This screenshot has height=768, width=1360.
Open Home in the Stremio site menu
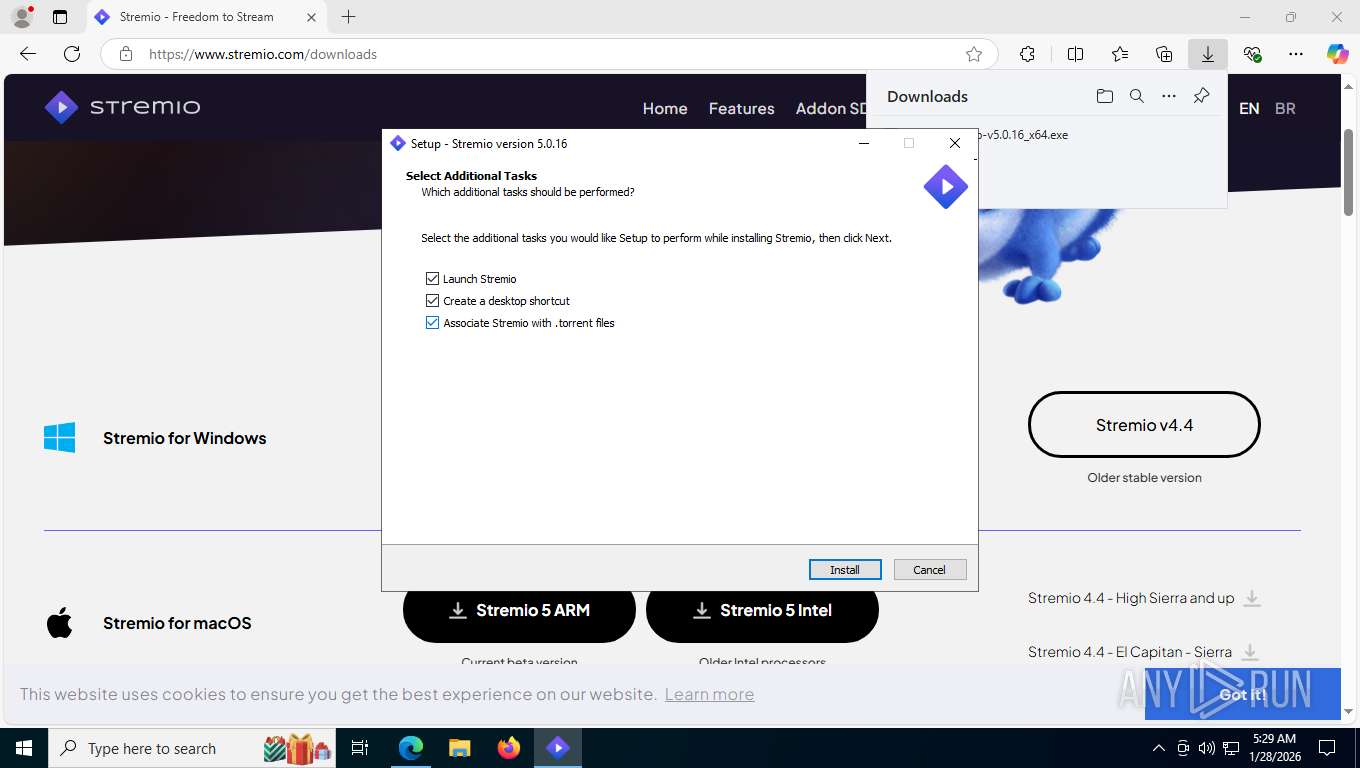pyautogui.click(x=665, y=108)
